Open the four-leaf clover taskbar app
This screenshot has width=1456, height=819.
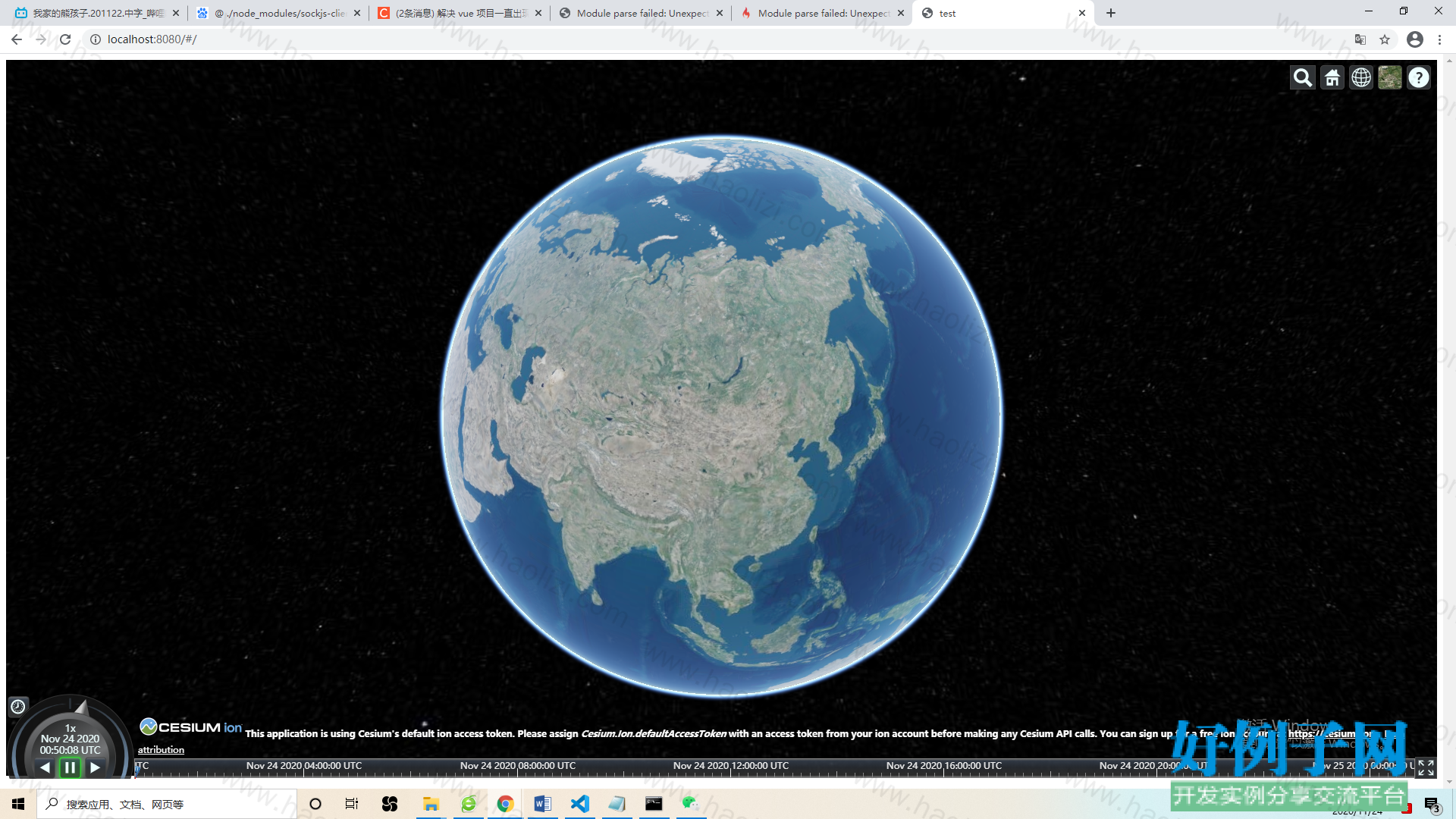(390, 804)
